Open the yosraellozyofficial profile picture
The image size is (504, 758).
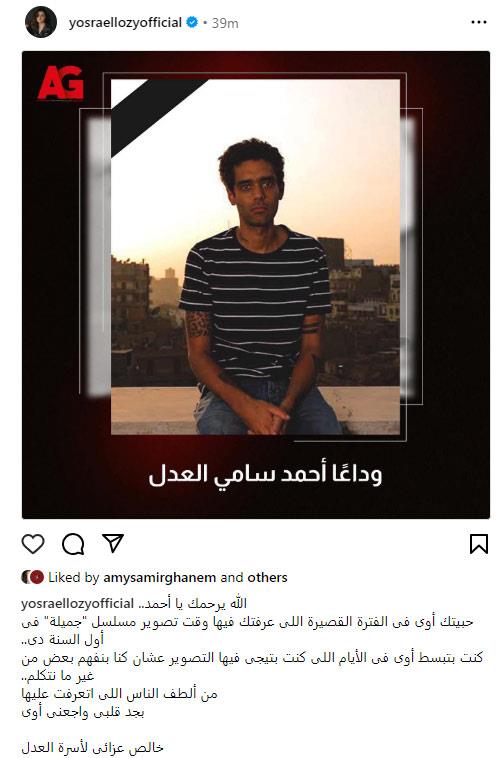(x=41, y=22)
